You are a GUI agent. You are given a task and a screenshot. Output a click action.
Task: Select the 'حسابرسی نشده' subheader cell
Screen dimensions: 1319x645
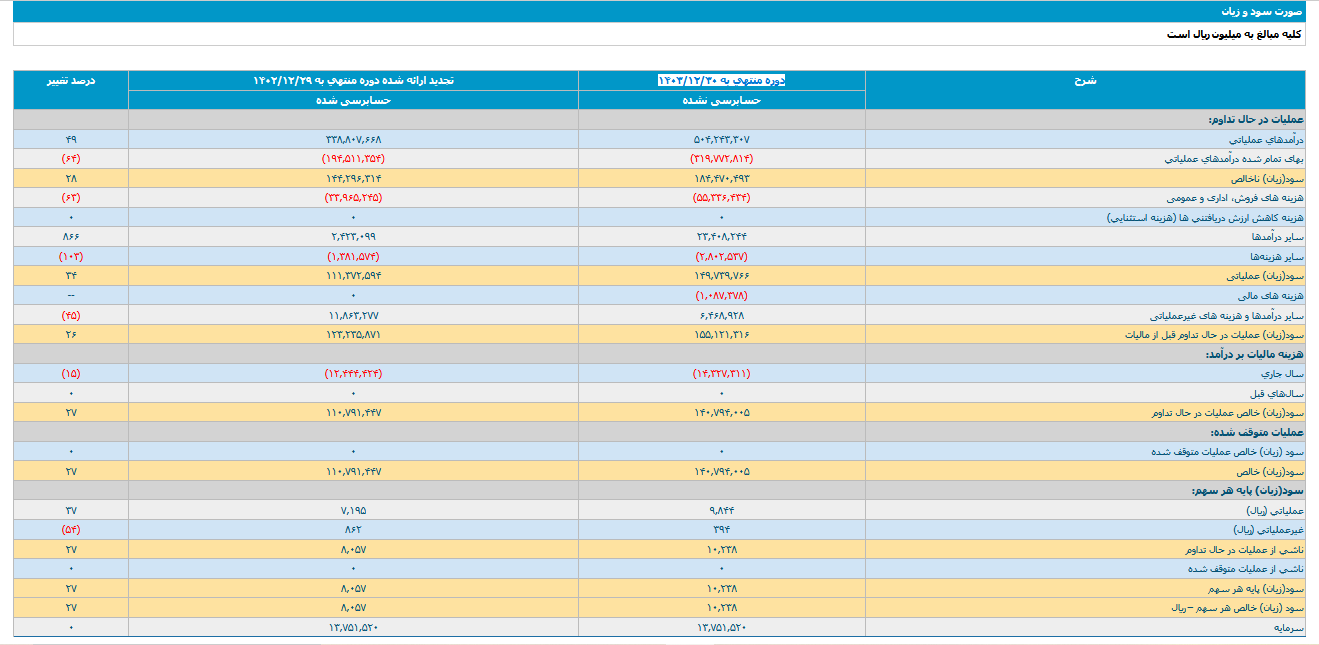pyautogui.click(x=721, y=100)
